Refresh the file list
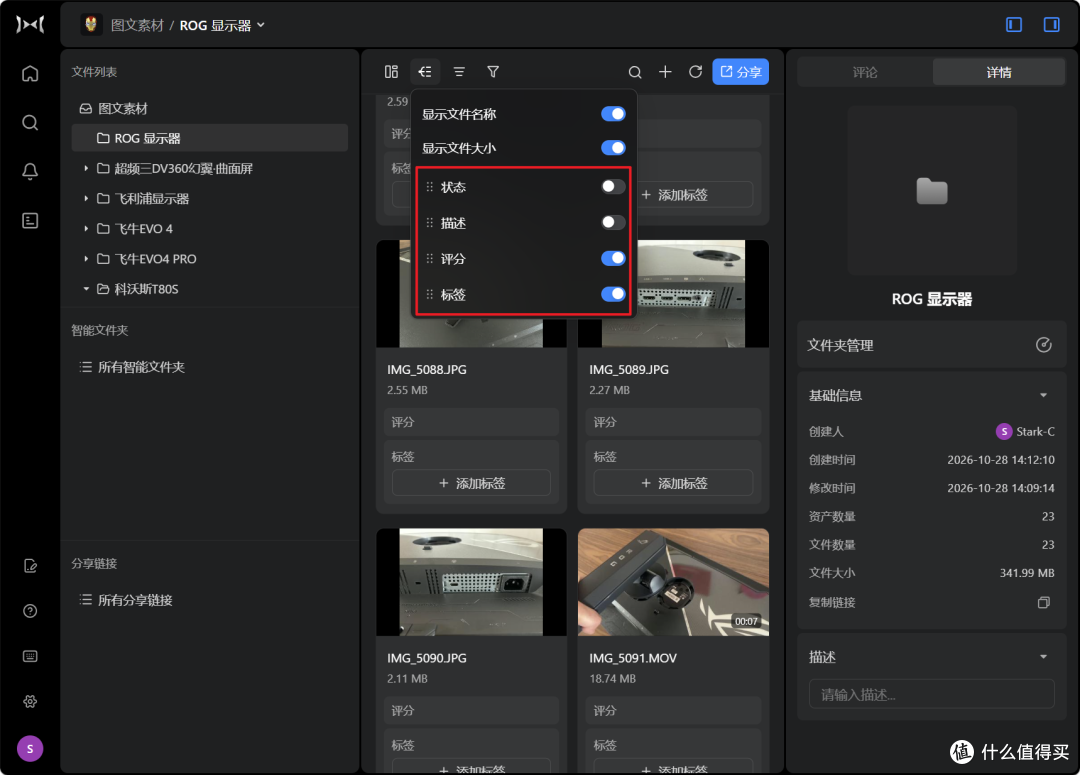 click(x=696, y=72)
